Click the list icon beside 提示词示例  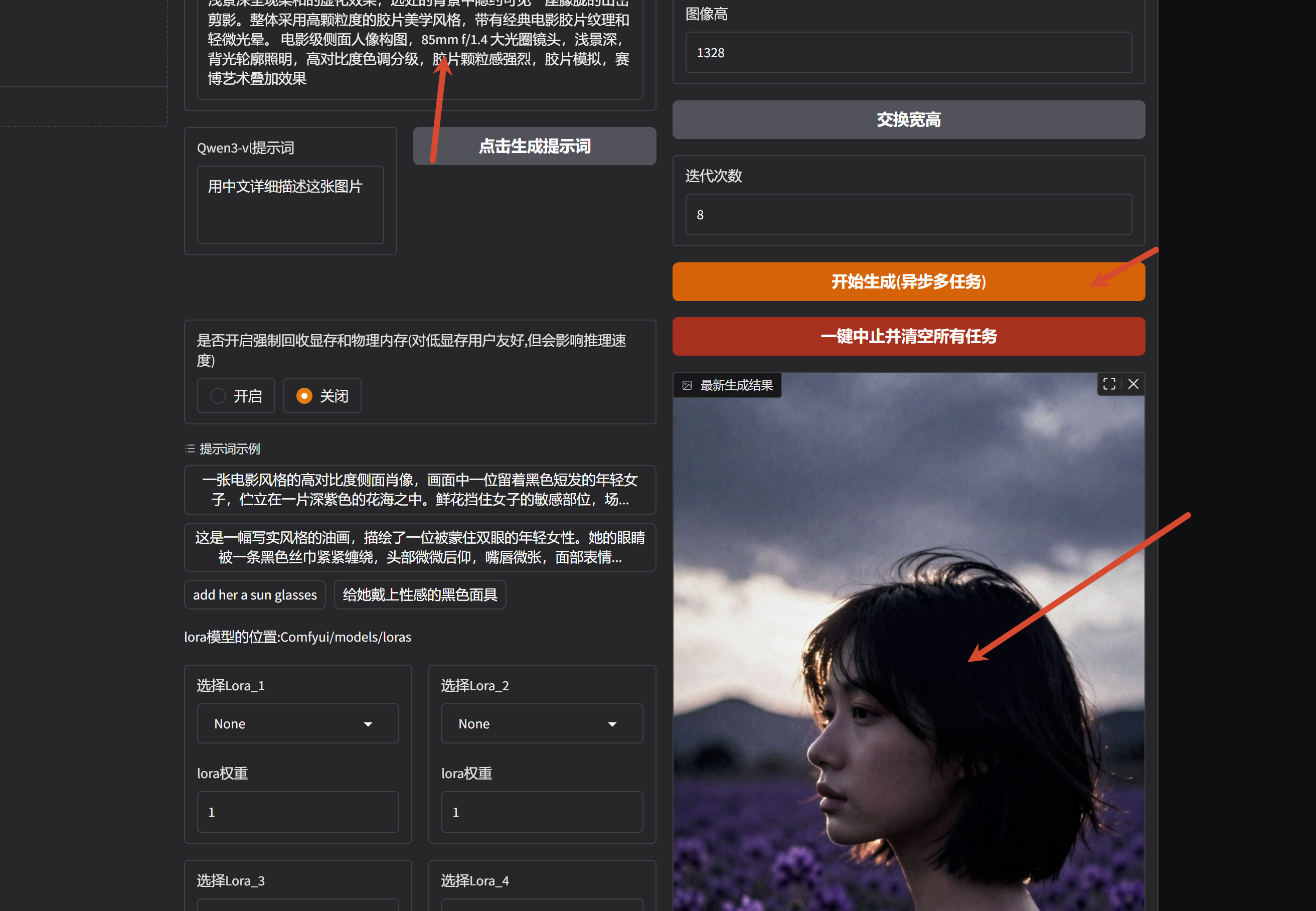[190, 448]
